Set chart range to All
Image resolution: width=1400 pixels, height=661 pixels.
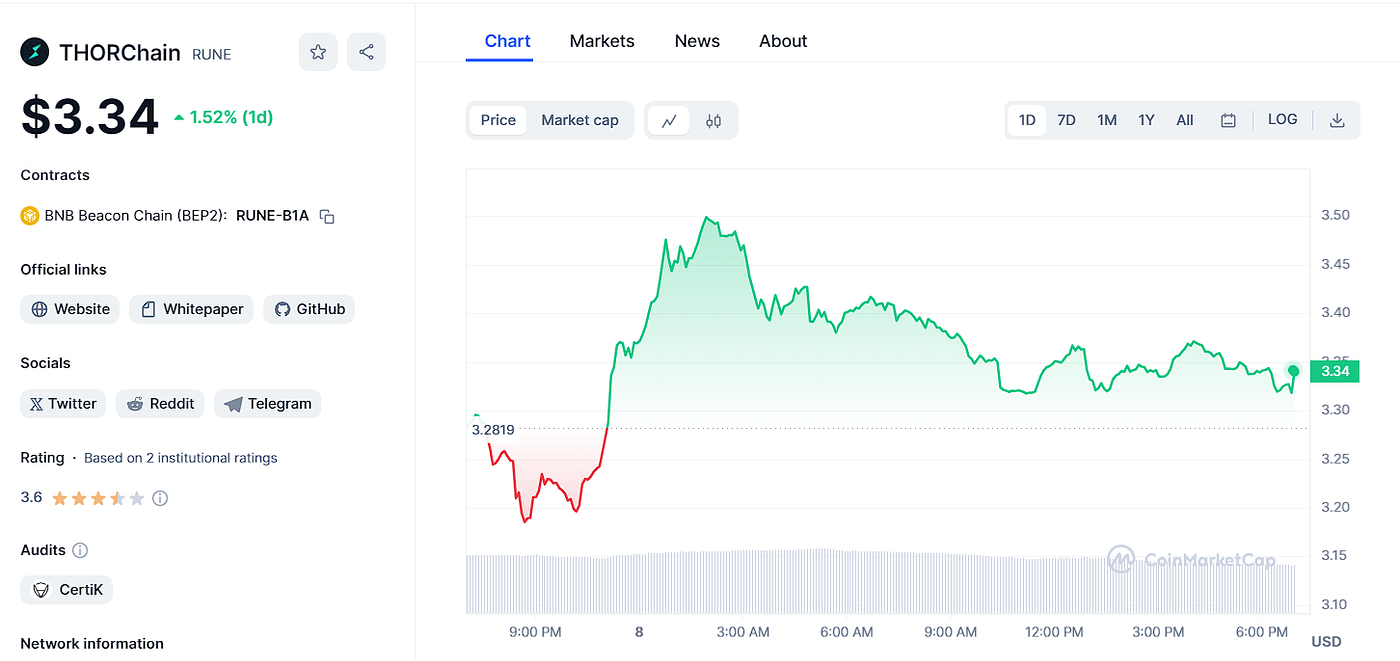click(x=1185, y=120)
